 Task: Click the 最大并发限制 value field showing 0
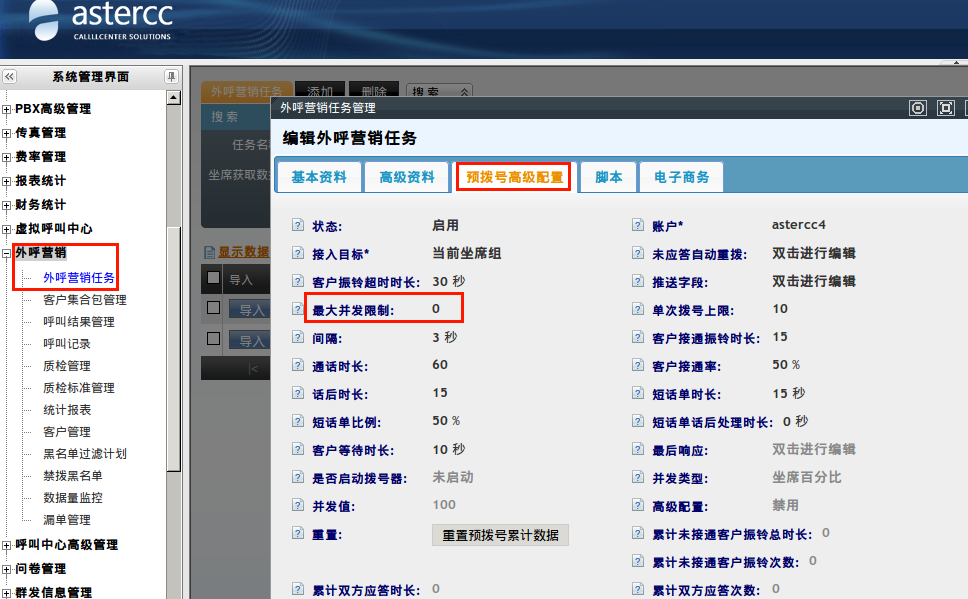click(436, 310)
